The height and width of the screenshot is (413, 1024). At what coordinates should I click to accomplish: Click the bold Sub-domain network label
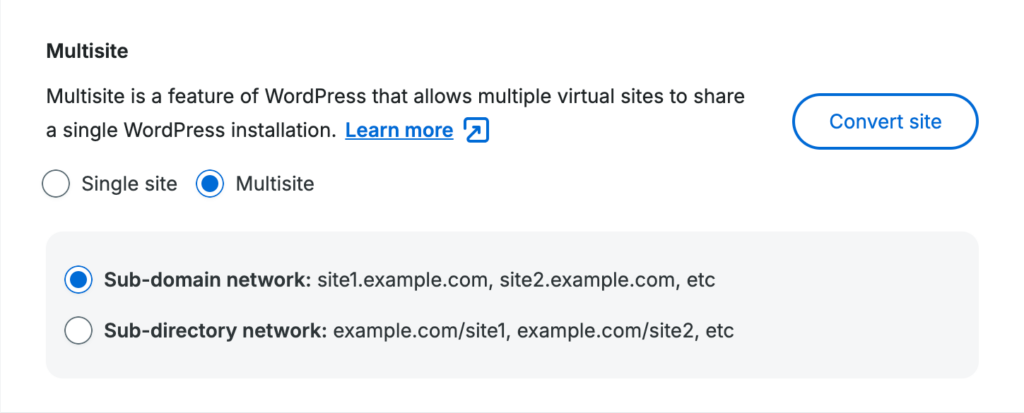click(207, 280)
